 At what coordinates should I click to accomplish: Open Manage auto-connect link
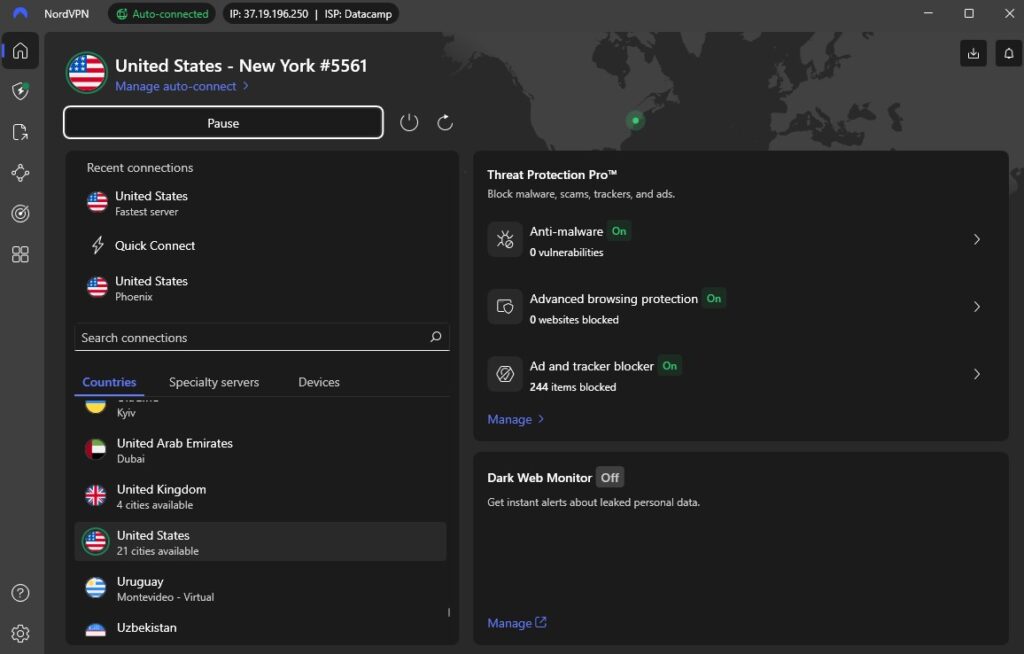(182, 86)
